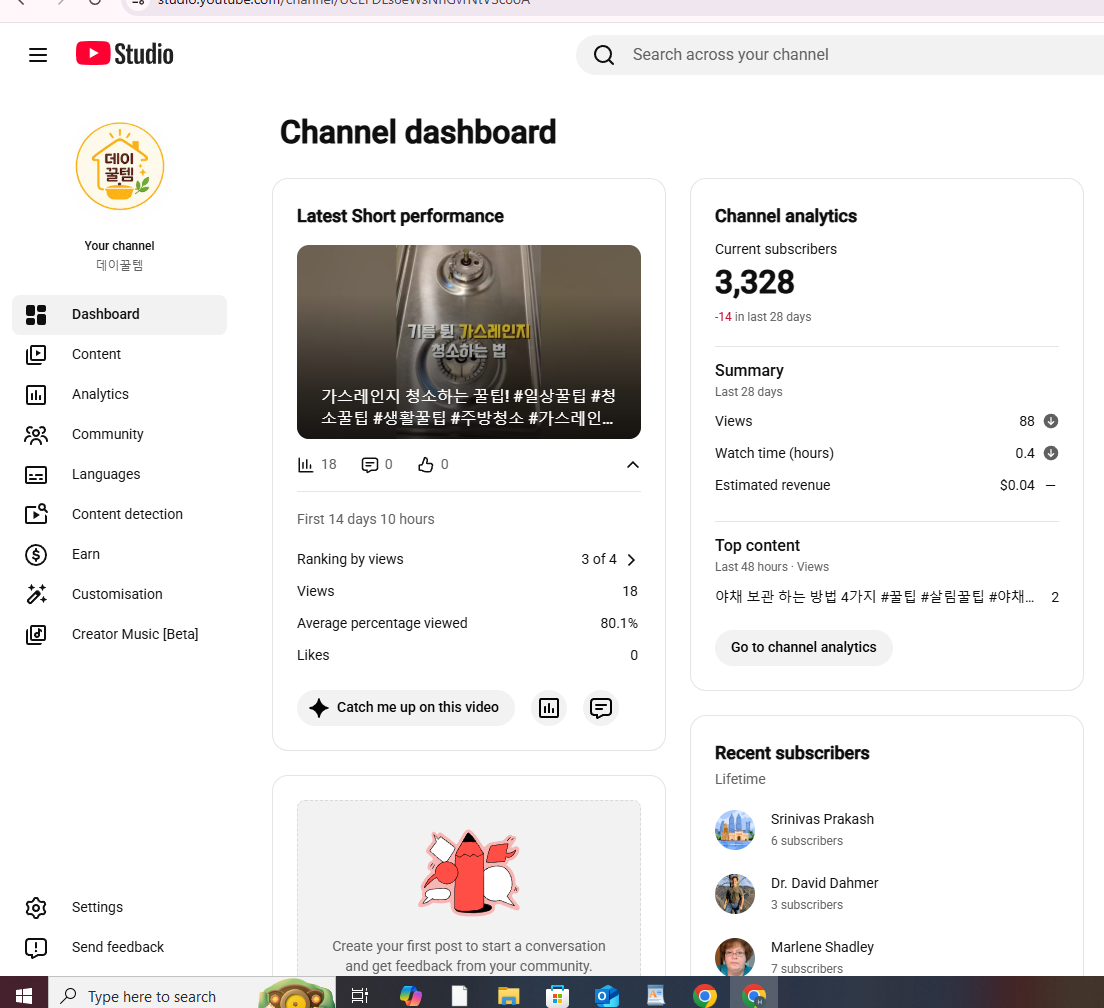Open video comments button

(x=601, y=708)
